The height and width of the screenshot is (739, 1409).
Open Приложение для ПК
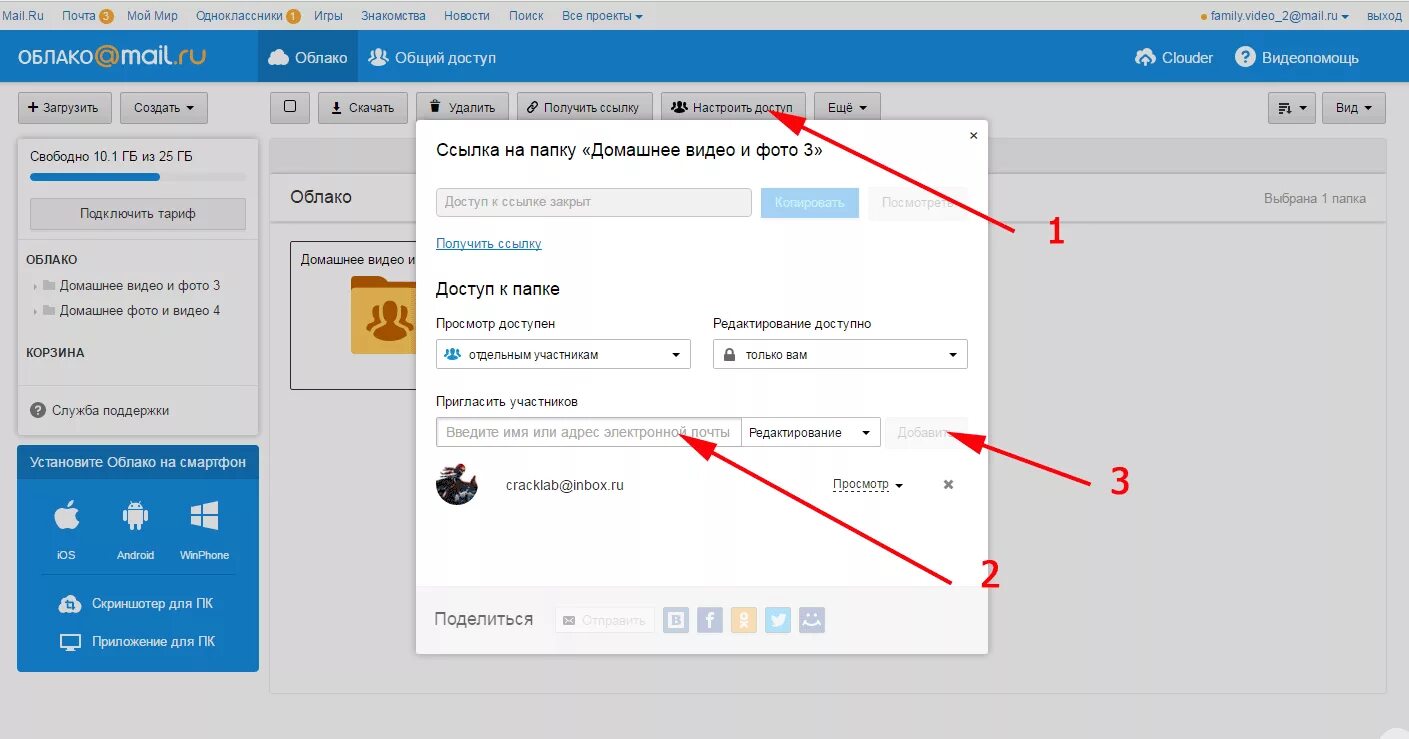137,642
